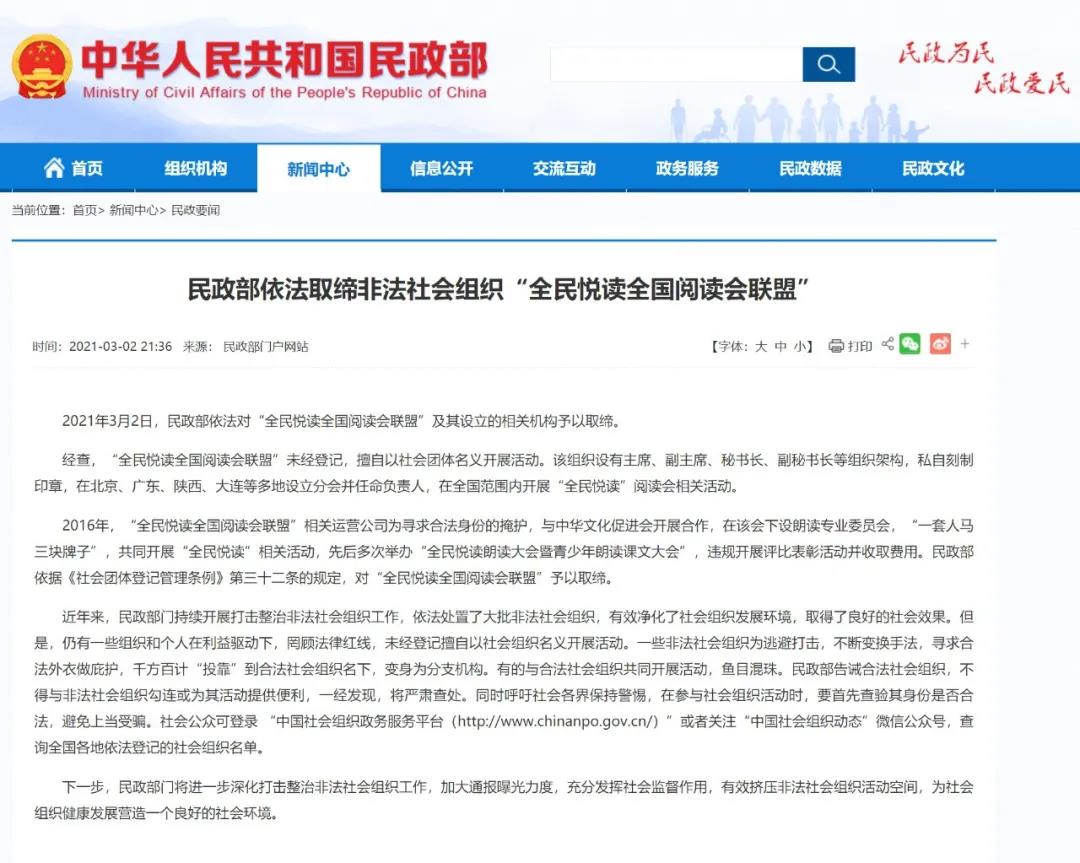Open the 民政文化 menu
This screenshot has width=1080, height=863.
click(933, 169)
